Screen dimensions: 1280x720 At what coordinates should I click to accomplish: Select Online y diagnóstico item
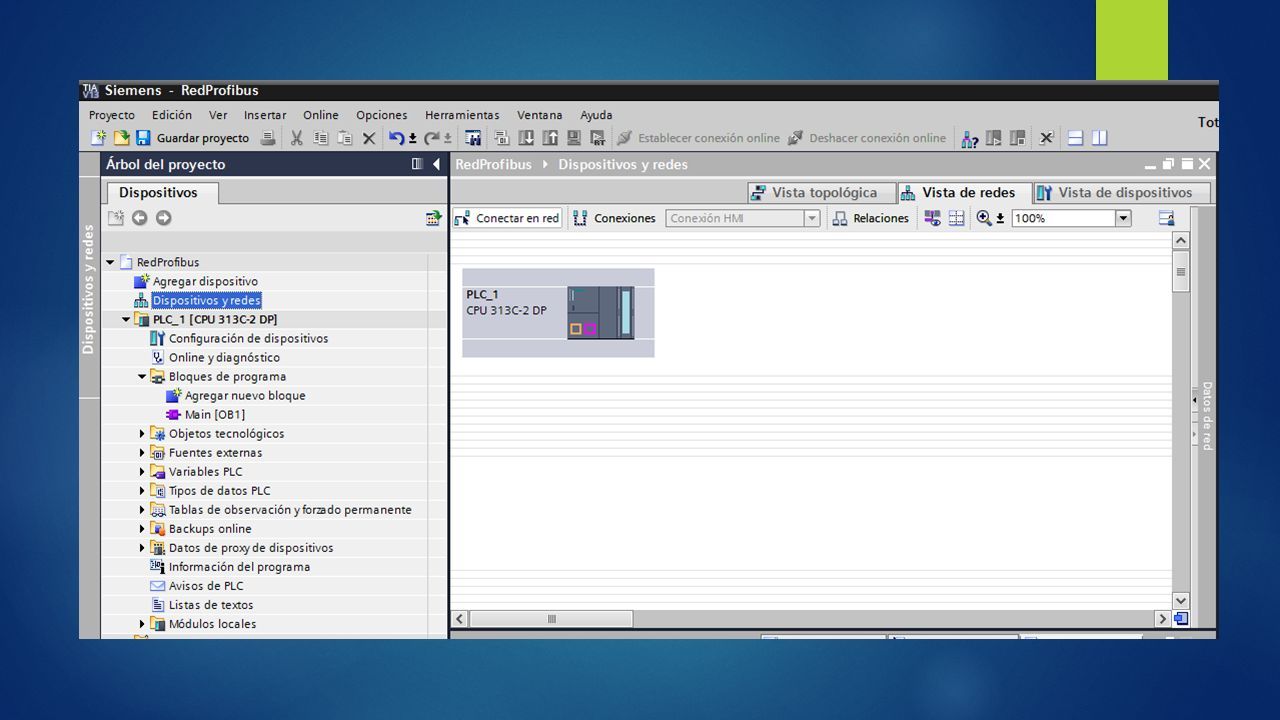point(224,357)
